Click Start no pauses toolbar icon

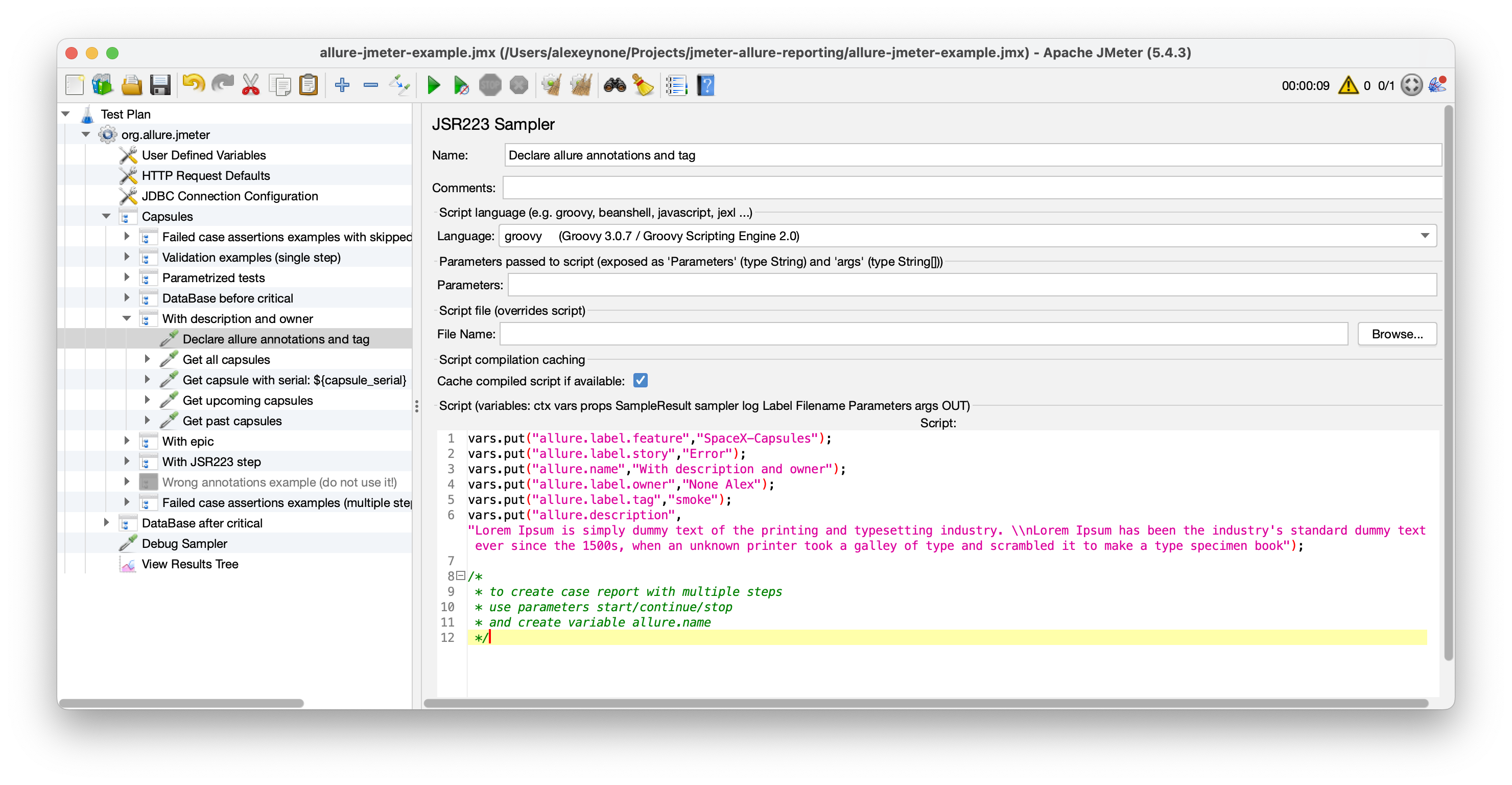[461, 86]
